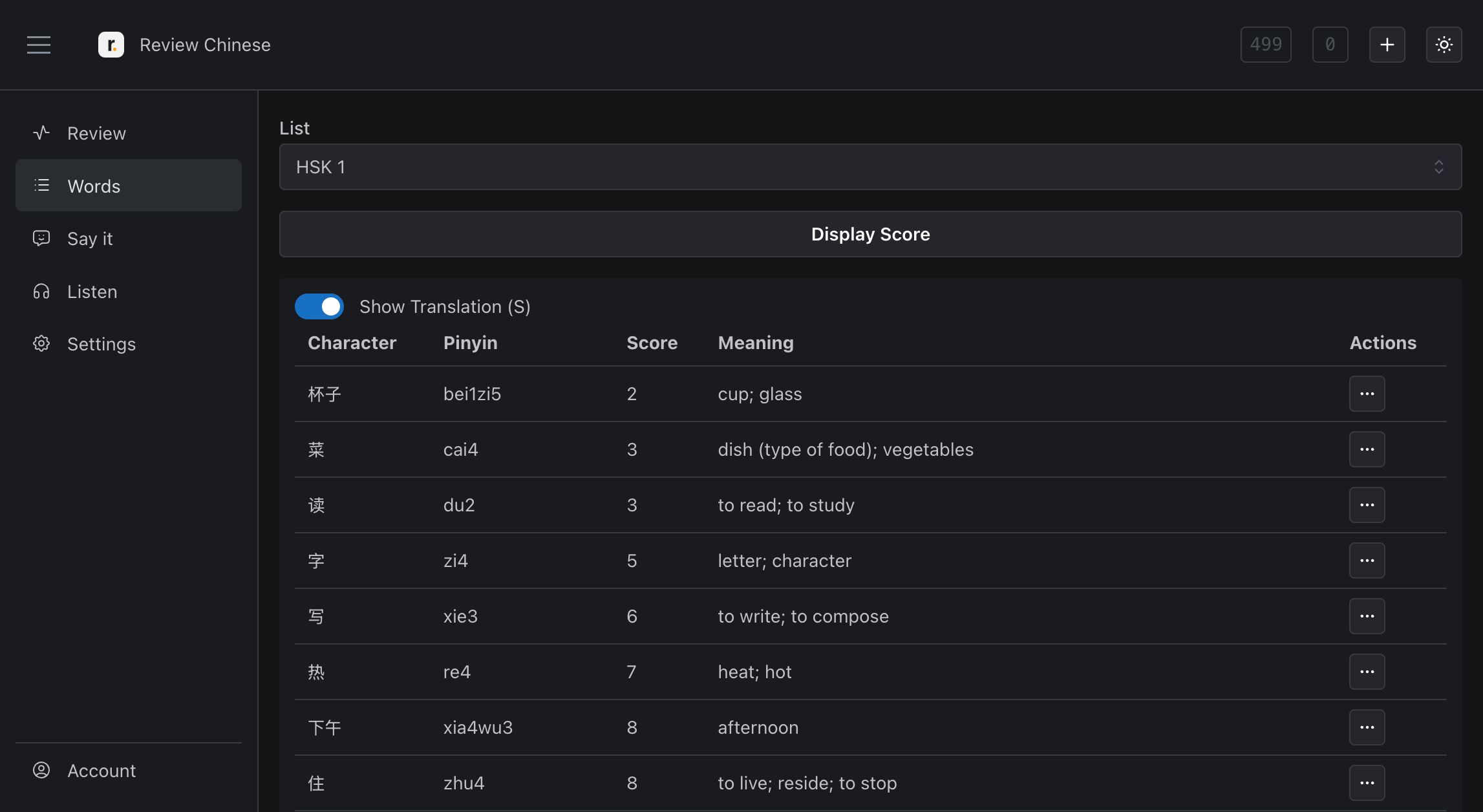1483x812 pixels.
Task: Open the Account page
Action: click(129, 771)
